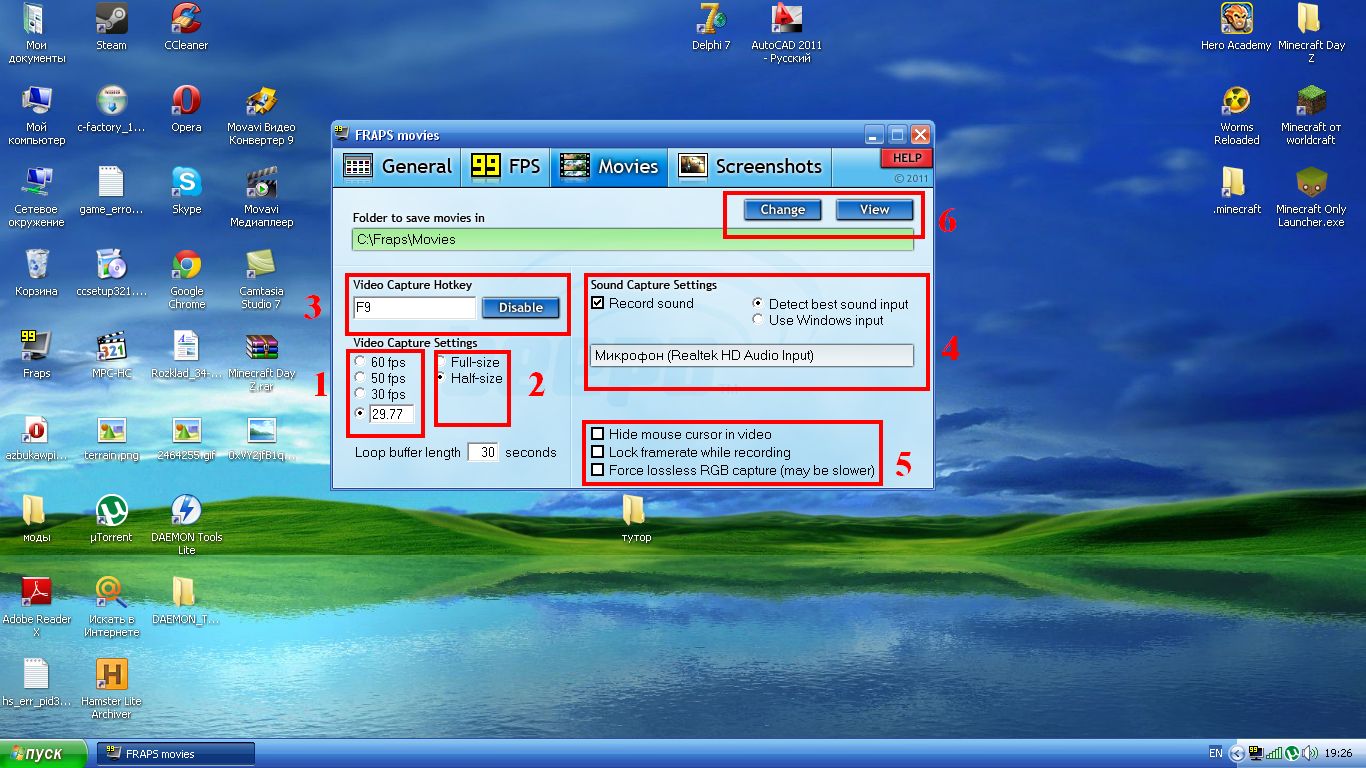Open the FPS tab
This screenshot has height=768, width=1366.
tap(506, 166)
